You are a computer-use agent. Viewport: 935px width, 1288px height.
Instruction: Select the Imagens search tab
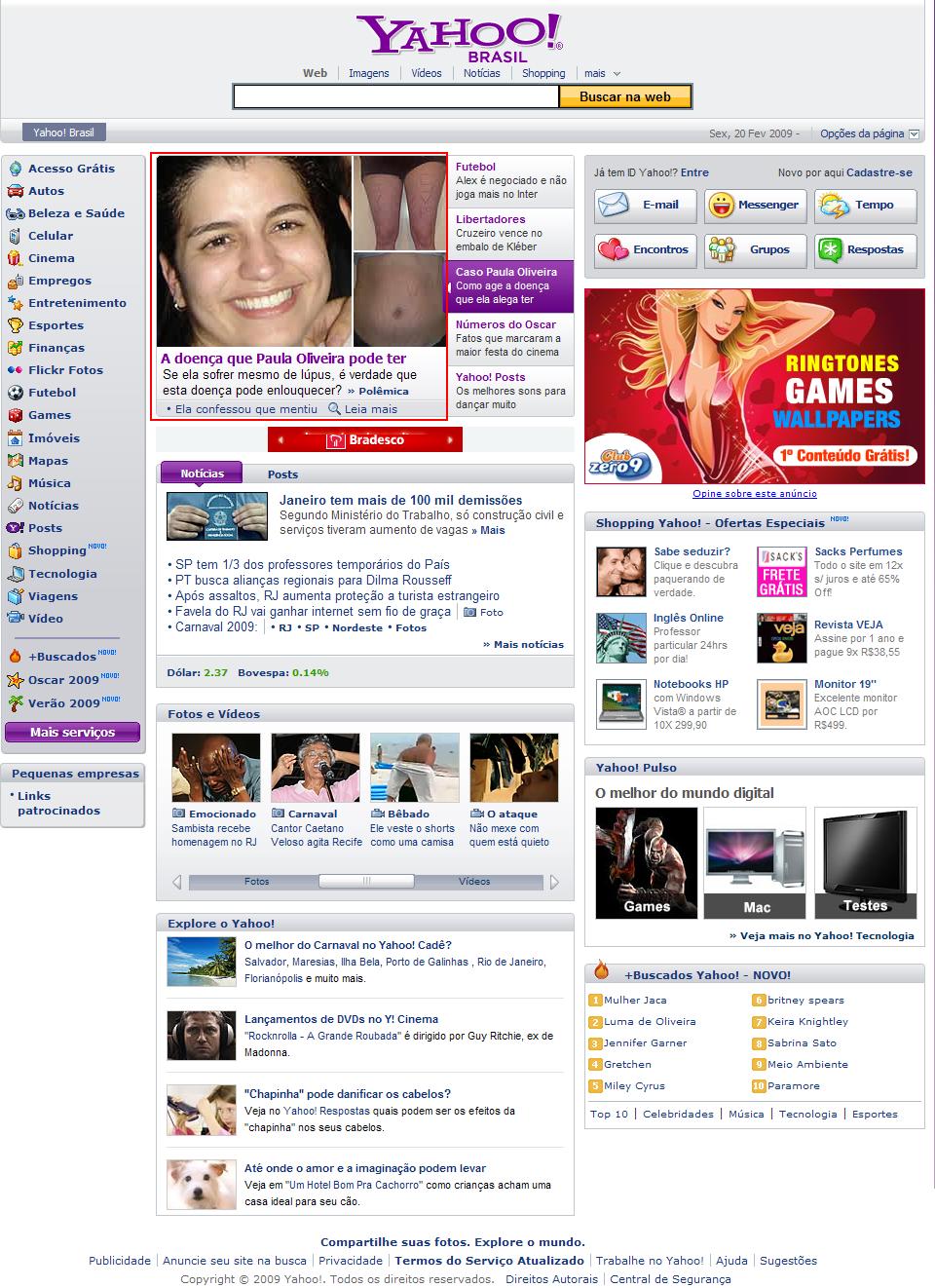(x=369, y=73)
